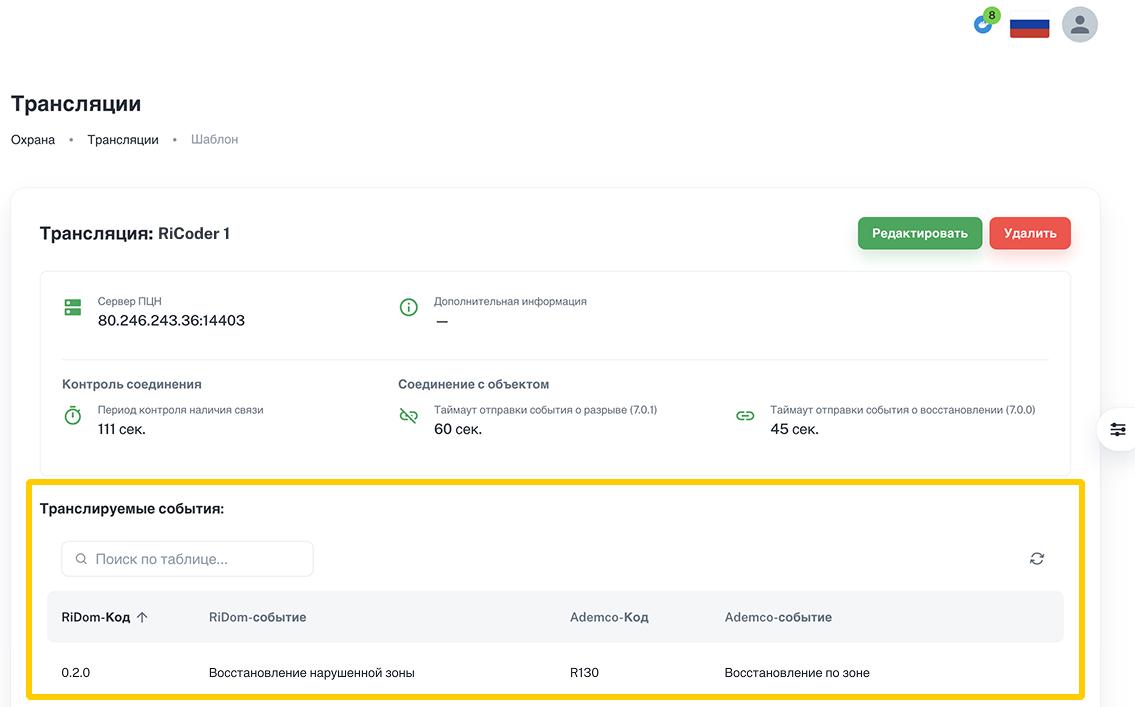Click the additional information info icon
This screenshot has height=707, width=1135.
click(x=408, y=308)
